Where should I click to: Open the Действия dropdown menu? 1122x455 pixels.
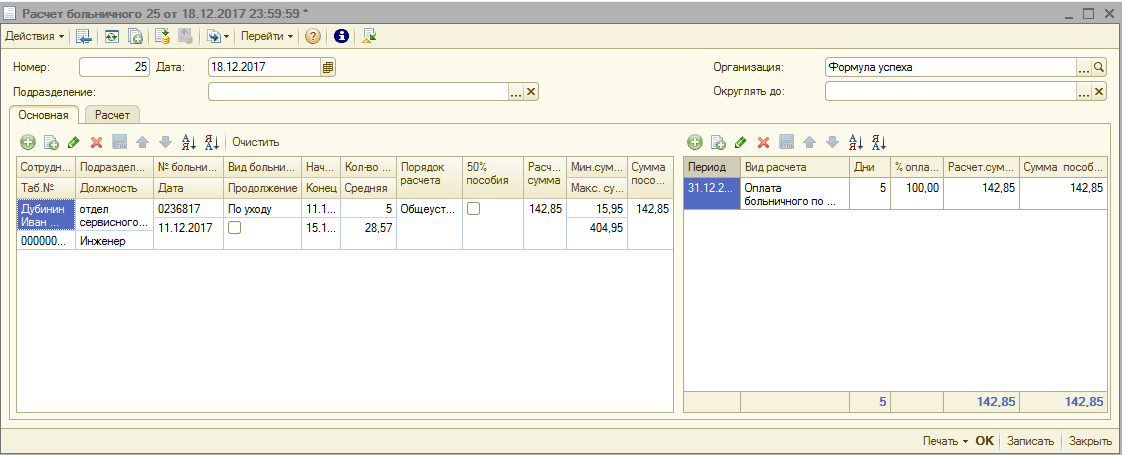(x=35, y=36)
